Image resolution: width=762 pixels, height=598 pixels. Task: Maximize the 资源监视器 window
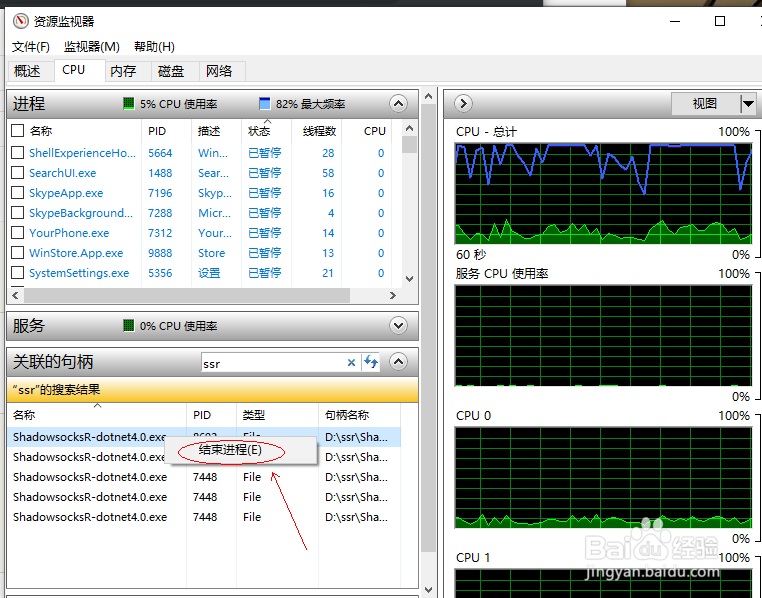720,21
